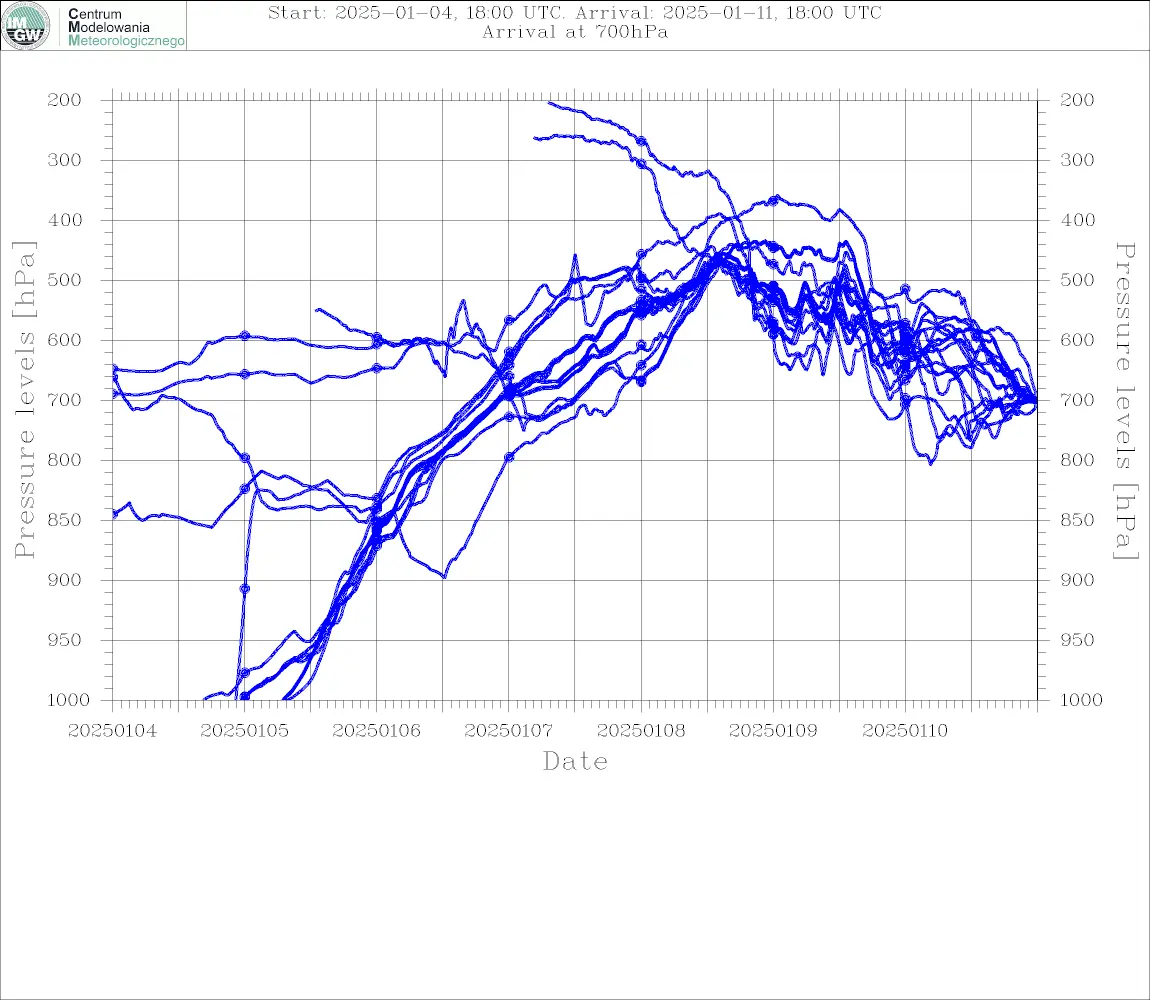The width and height of the screenshot is (1150, 1000).
Task: Click the 20250106 date label
Action: 376,731
